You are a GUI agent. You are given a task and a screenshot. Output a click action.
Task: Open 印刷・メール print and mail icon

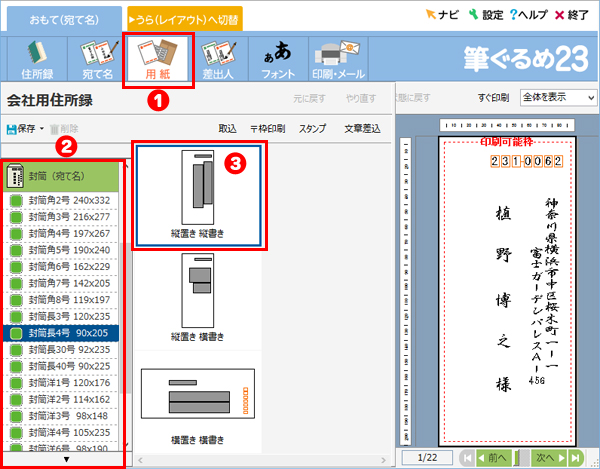point(340,60)
